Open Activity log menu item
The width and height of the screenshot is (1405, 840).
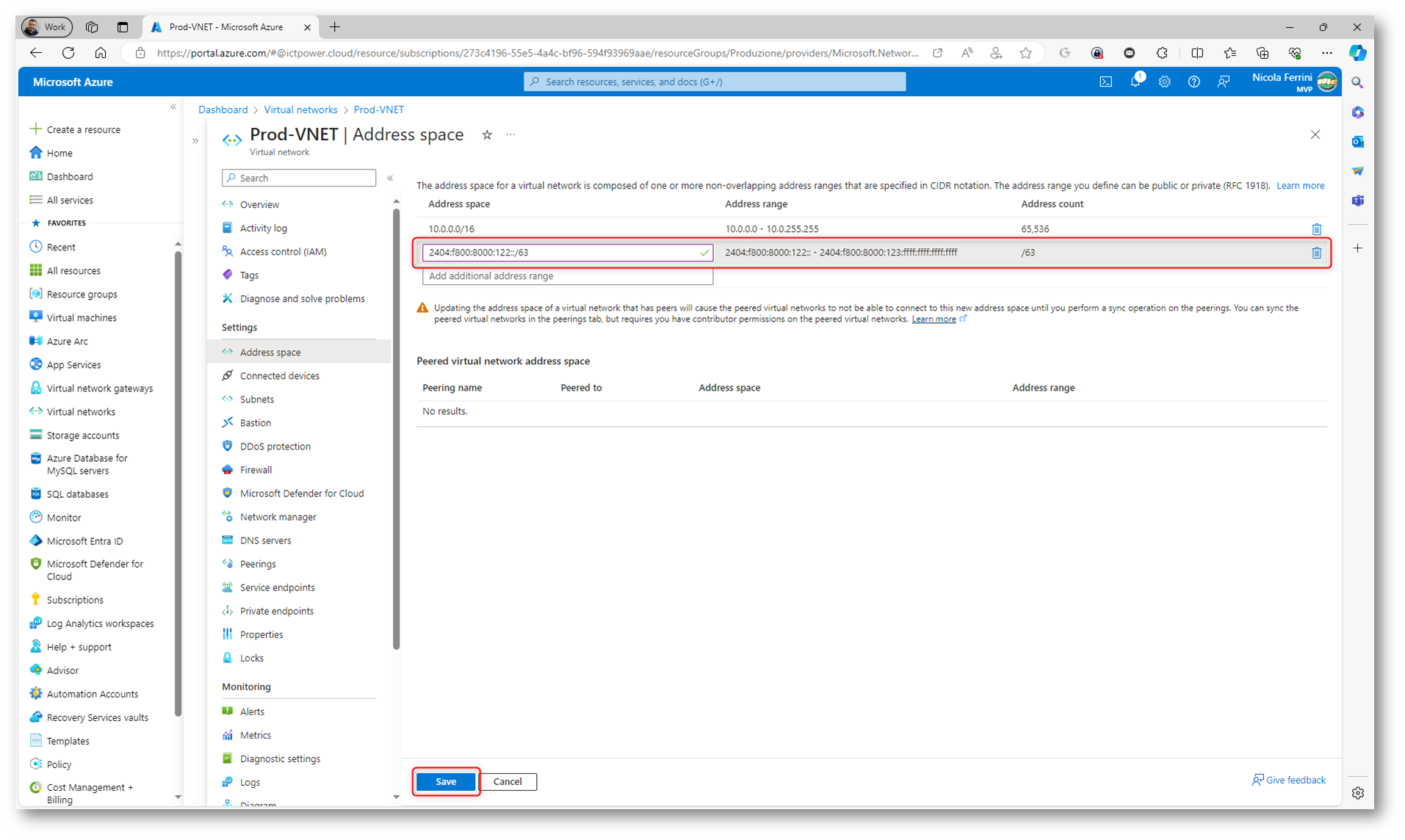(263, 228)
